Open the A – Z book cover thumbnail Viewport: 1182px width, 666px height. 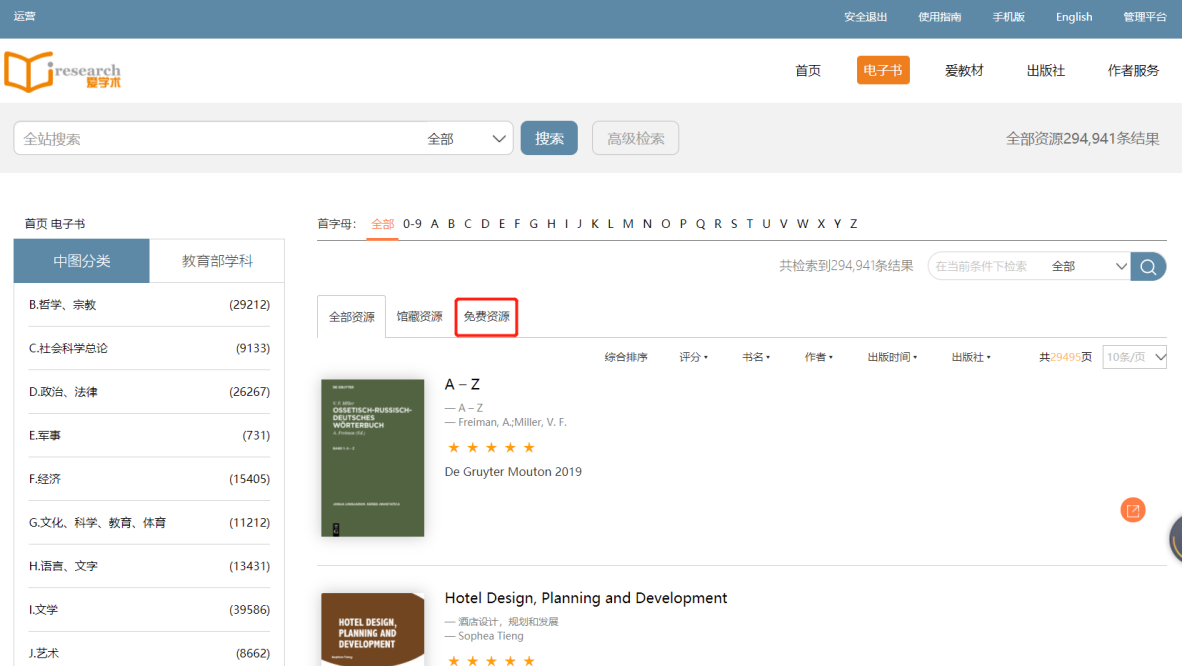pos(372,458)
